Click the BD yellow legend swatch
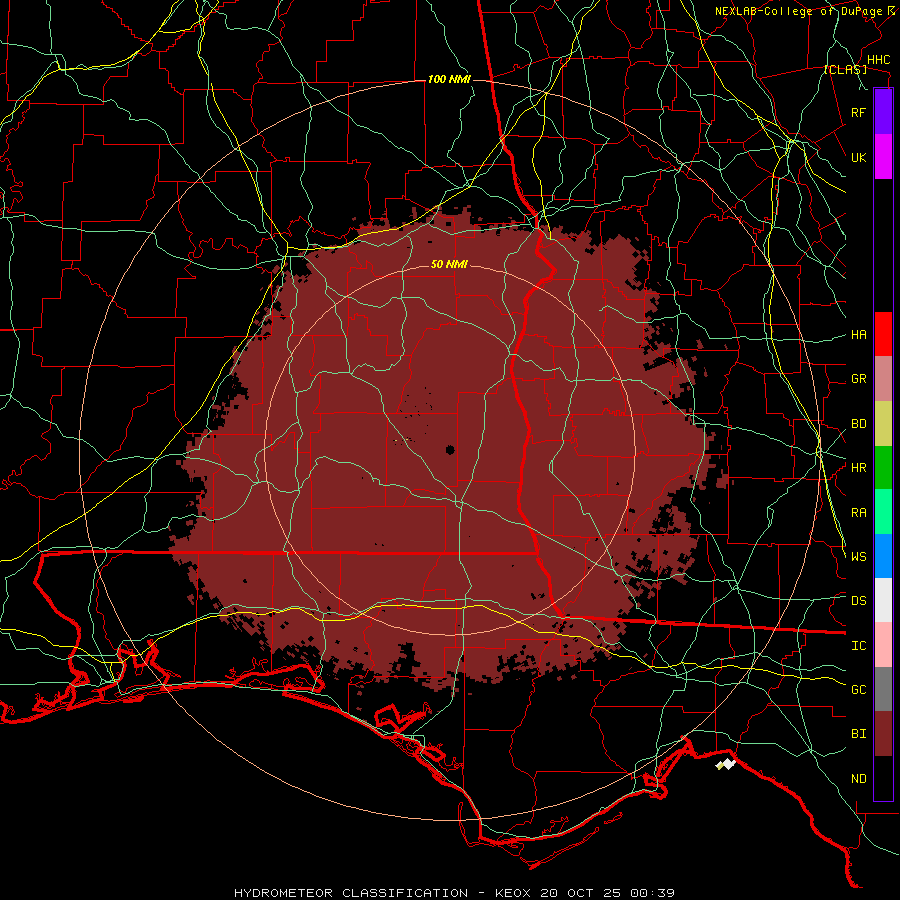The image size is (900, 900). pyautogui.click(x=883, y=424)
